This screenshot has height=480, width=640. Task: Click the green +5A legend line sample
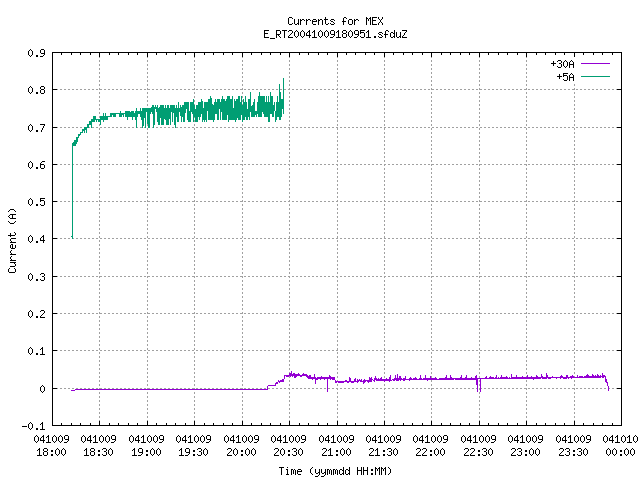point(595,76)
